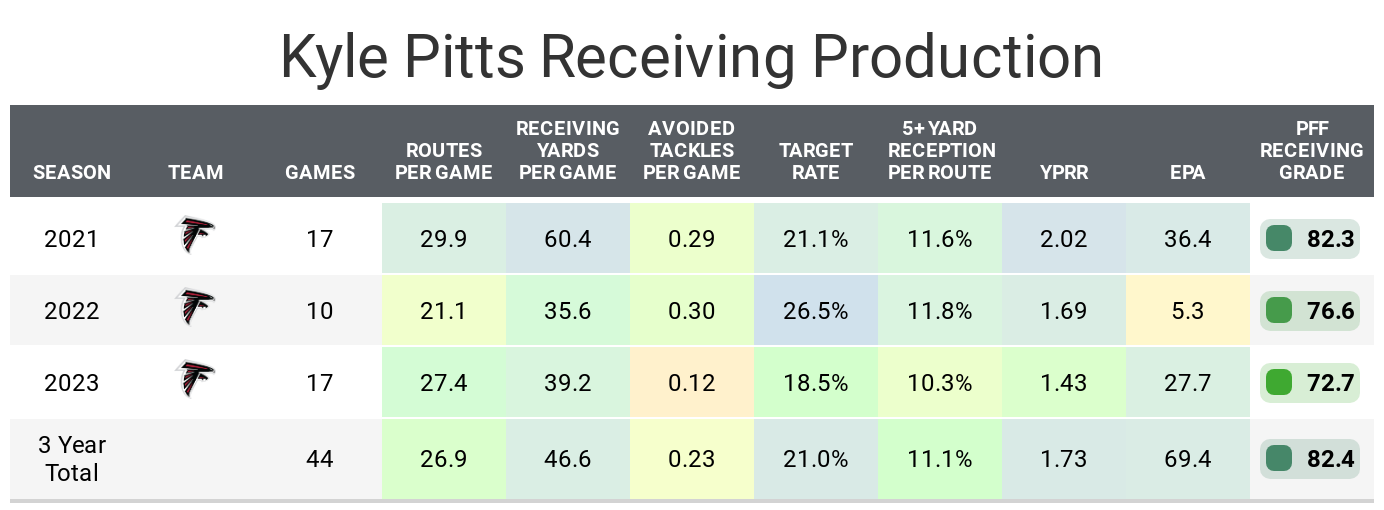Screen dimensions: 1384x510
Task: Click the Falcons logo in the 2022 row
Action: tap(195, 307)
